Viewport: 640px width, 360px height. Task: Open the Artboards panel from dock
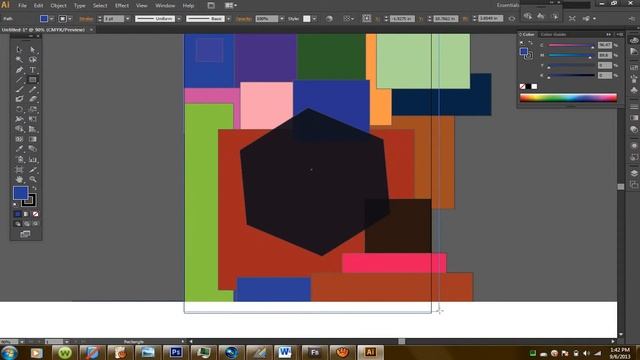tap(634, 185)
